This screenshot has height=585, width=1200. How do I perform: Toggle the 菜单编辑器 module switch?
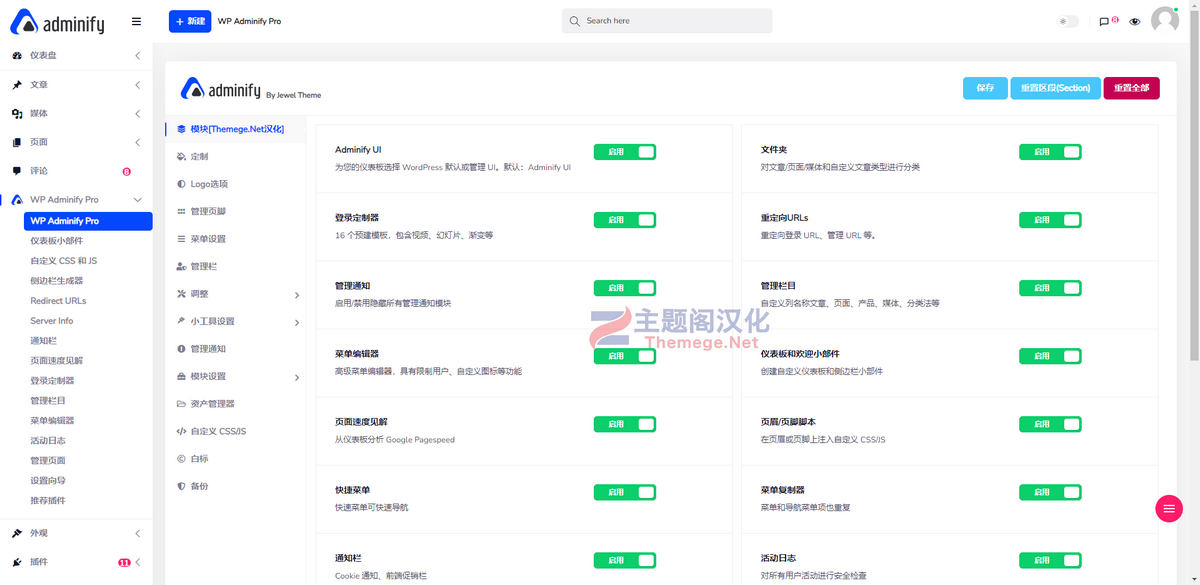[x=625, y=356]
